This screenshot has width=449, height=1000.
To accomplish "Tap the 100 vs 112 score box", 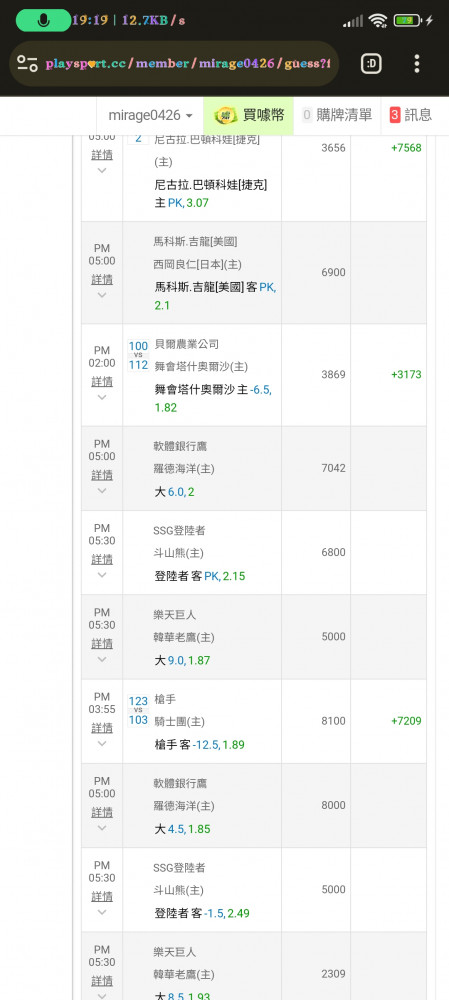I will [138, 355].
